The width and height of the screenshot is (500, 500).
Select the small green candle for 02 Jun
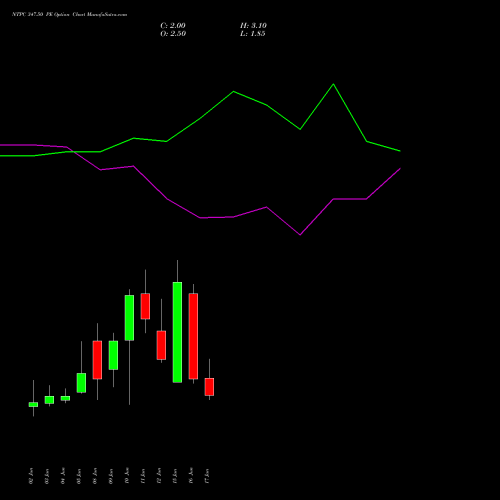33,404
